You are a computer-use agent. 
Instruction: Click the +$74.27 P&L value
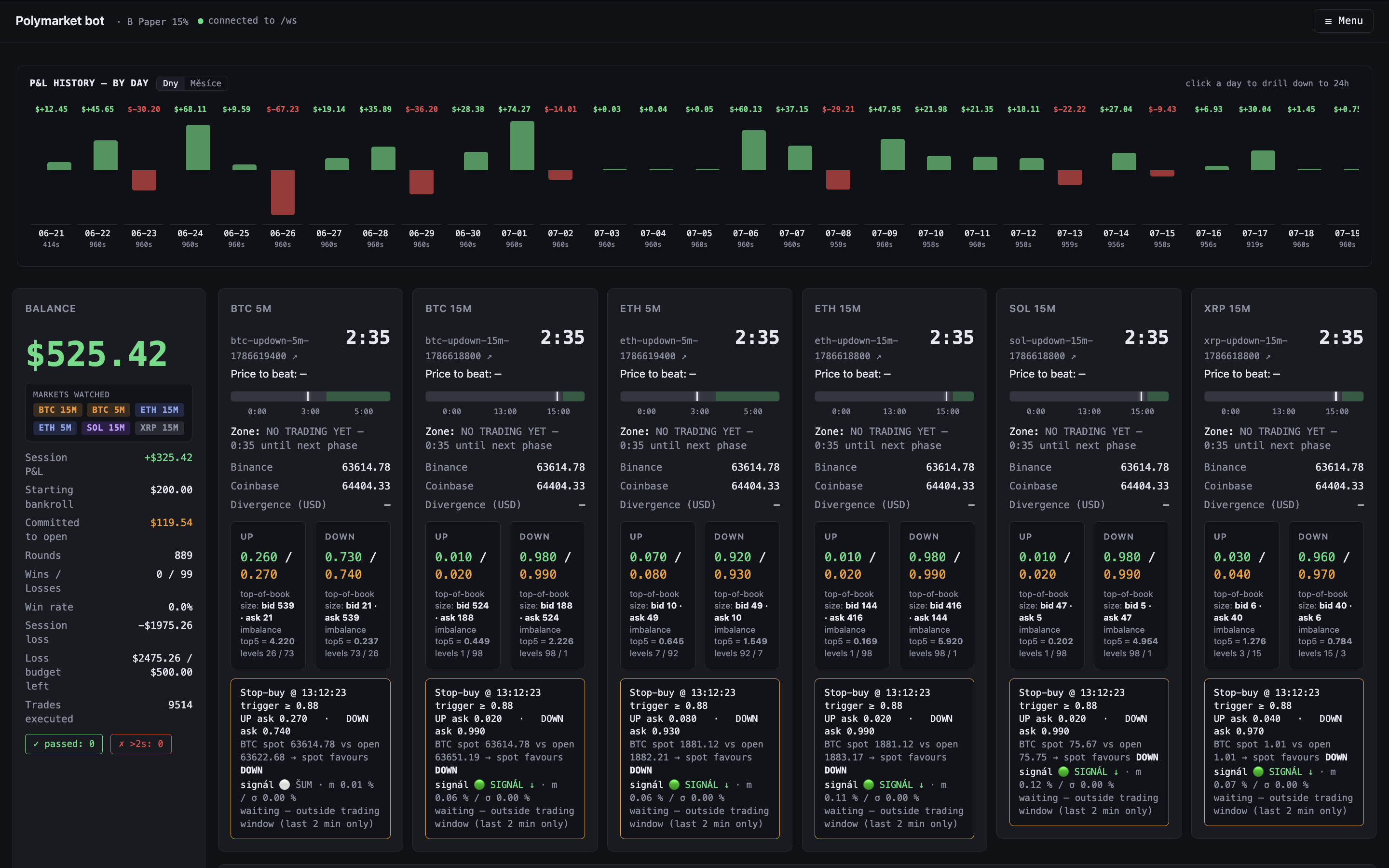point(514,109)
